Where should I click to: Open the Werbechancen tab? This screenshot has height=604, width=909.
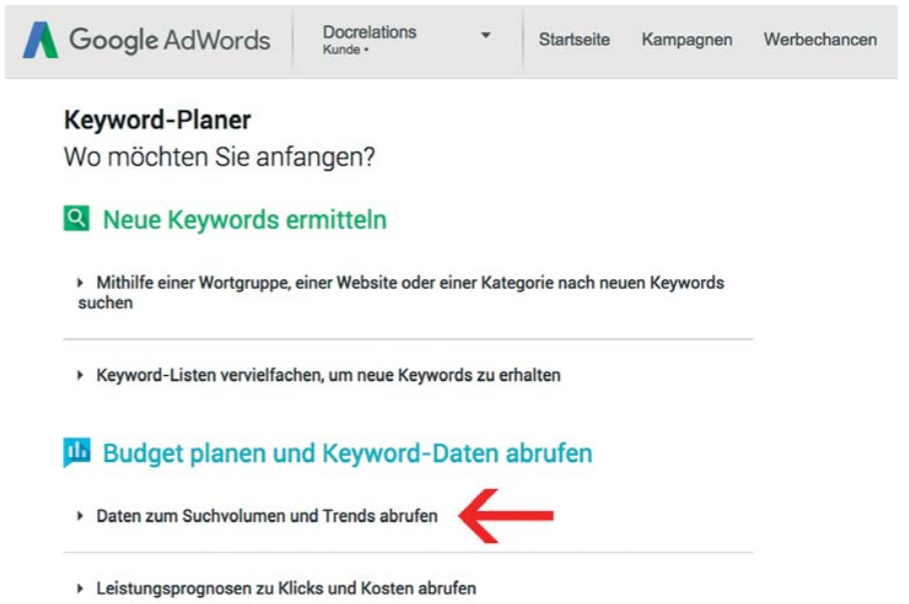click(820, 39)
